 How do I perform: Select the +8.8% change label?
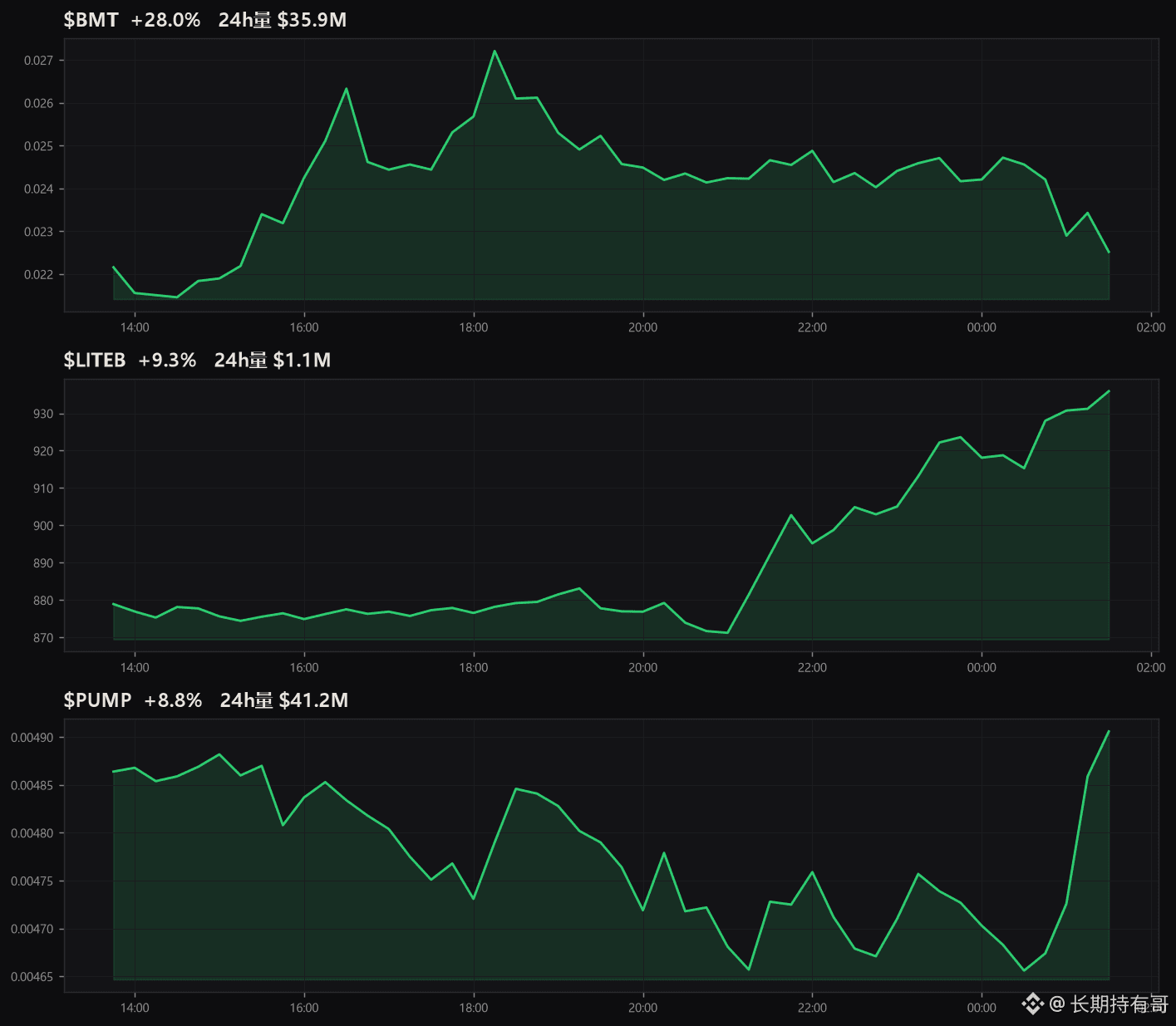(x=173, y=700)
